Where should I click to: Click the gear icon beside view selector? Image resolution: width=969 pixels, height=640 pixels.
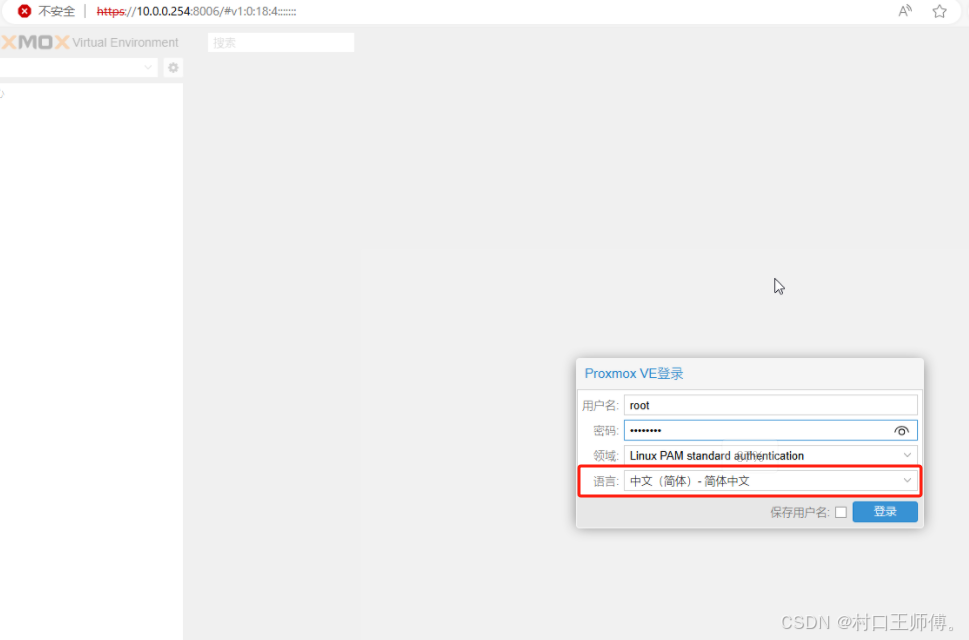coord(173,67)
